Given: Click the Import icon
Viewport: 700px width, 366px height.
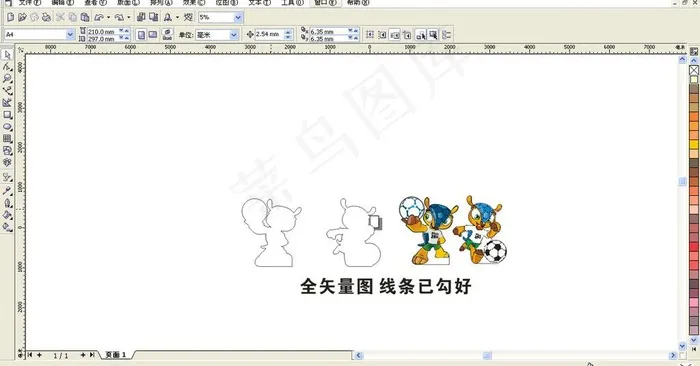Looking at the screenshot, I should point(141,17).
